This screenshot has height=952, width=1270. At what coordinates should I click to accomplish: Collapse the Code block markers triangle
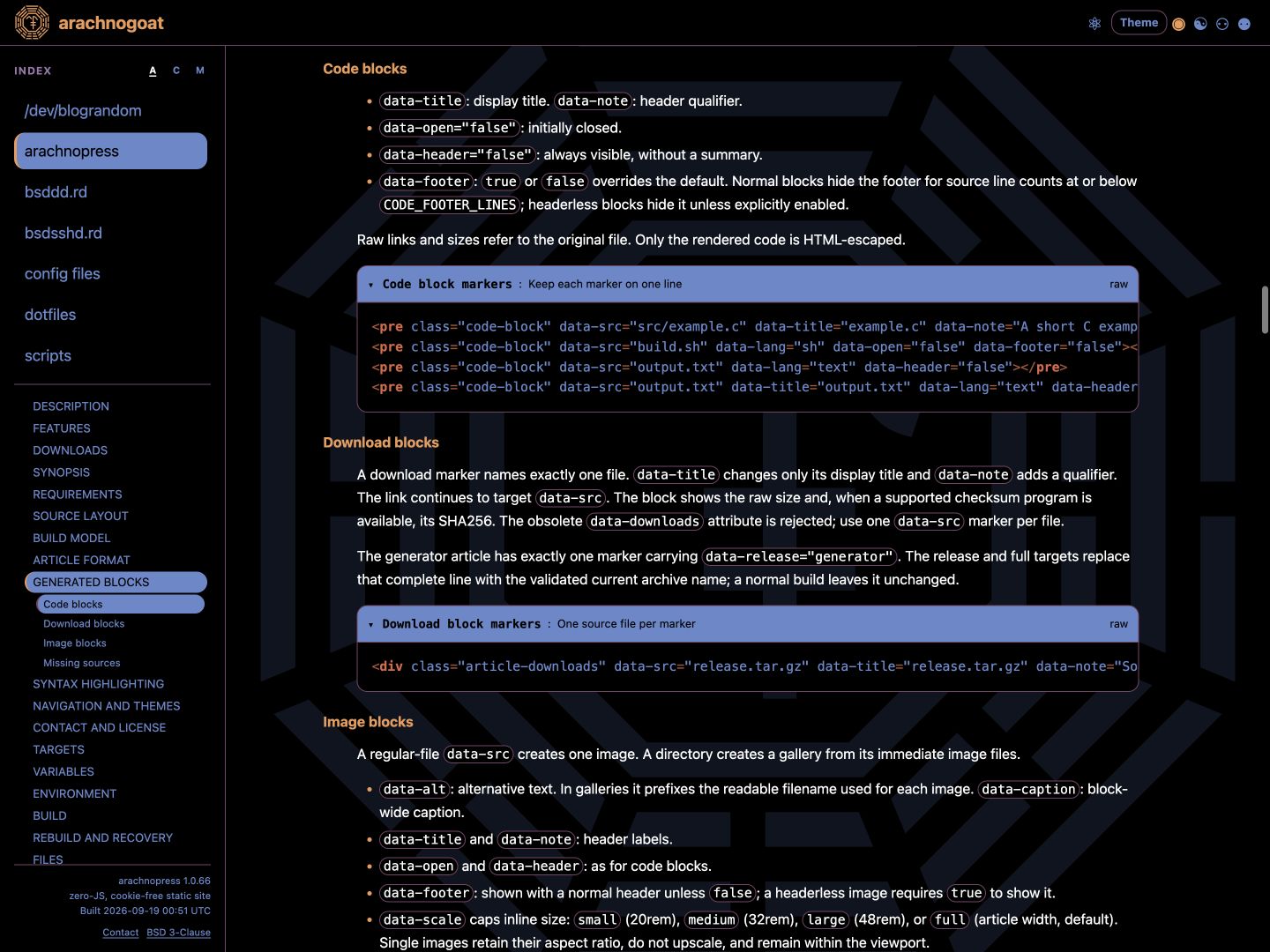[x=370, y=285]
